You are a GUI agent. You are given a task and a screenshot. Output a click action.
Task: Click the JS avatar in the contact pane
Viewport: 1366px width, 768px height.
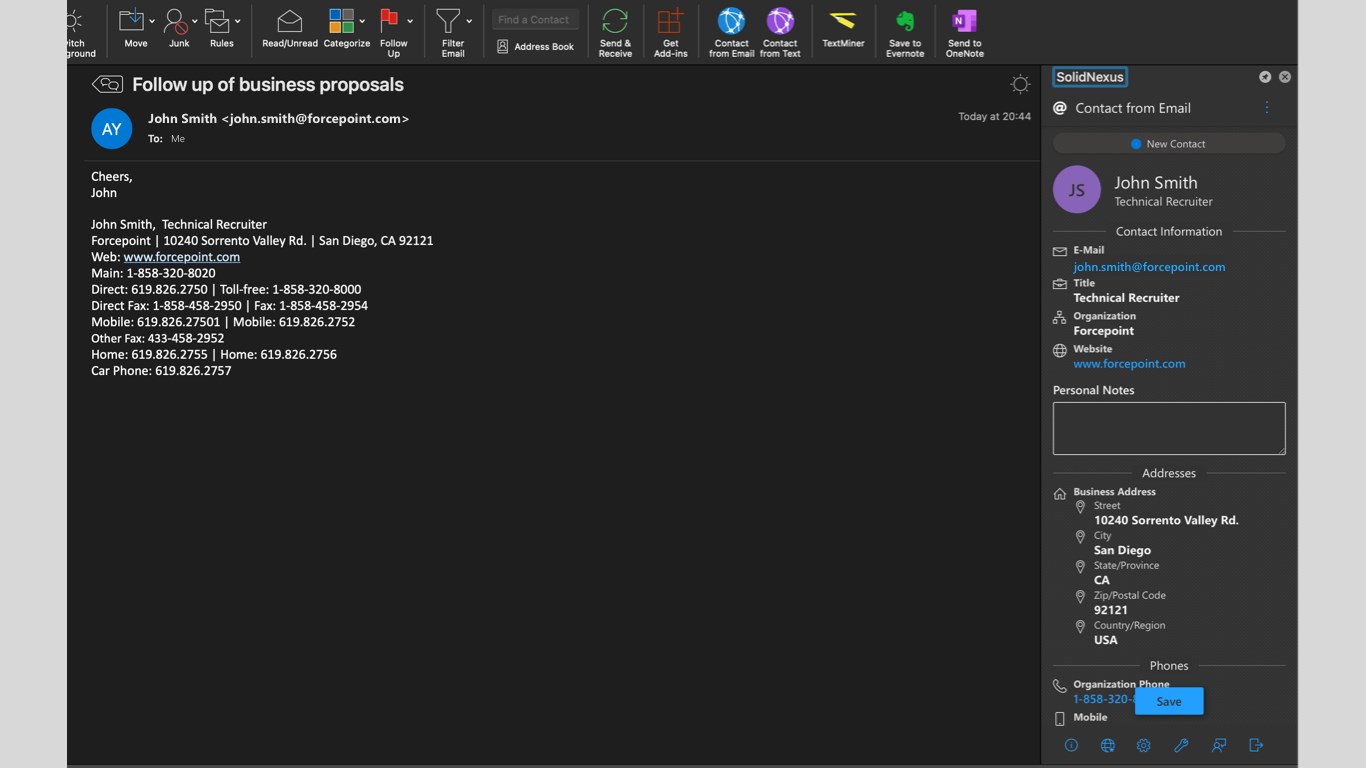1077,190
